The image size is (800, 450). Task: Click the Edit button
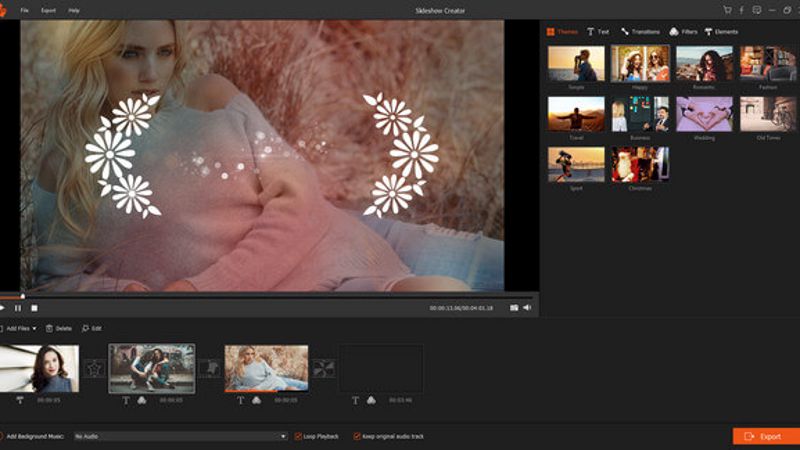point(92,329)
